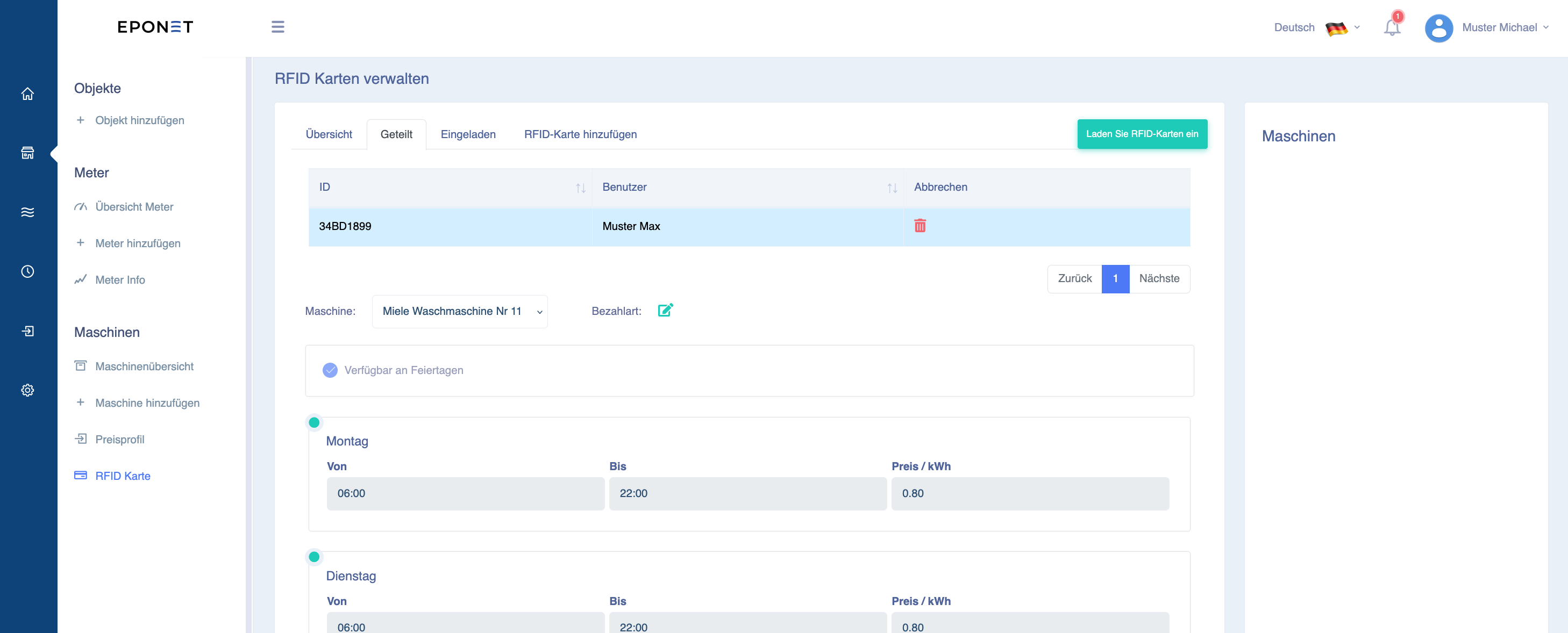Click the clock icon in the left rail
Viewport: 1568px width, 633px height.
pos(27,271)
